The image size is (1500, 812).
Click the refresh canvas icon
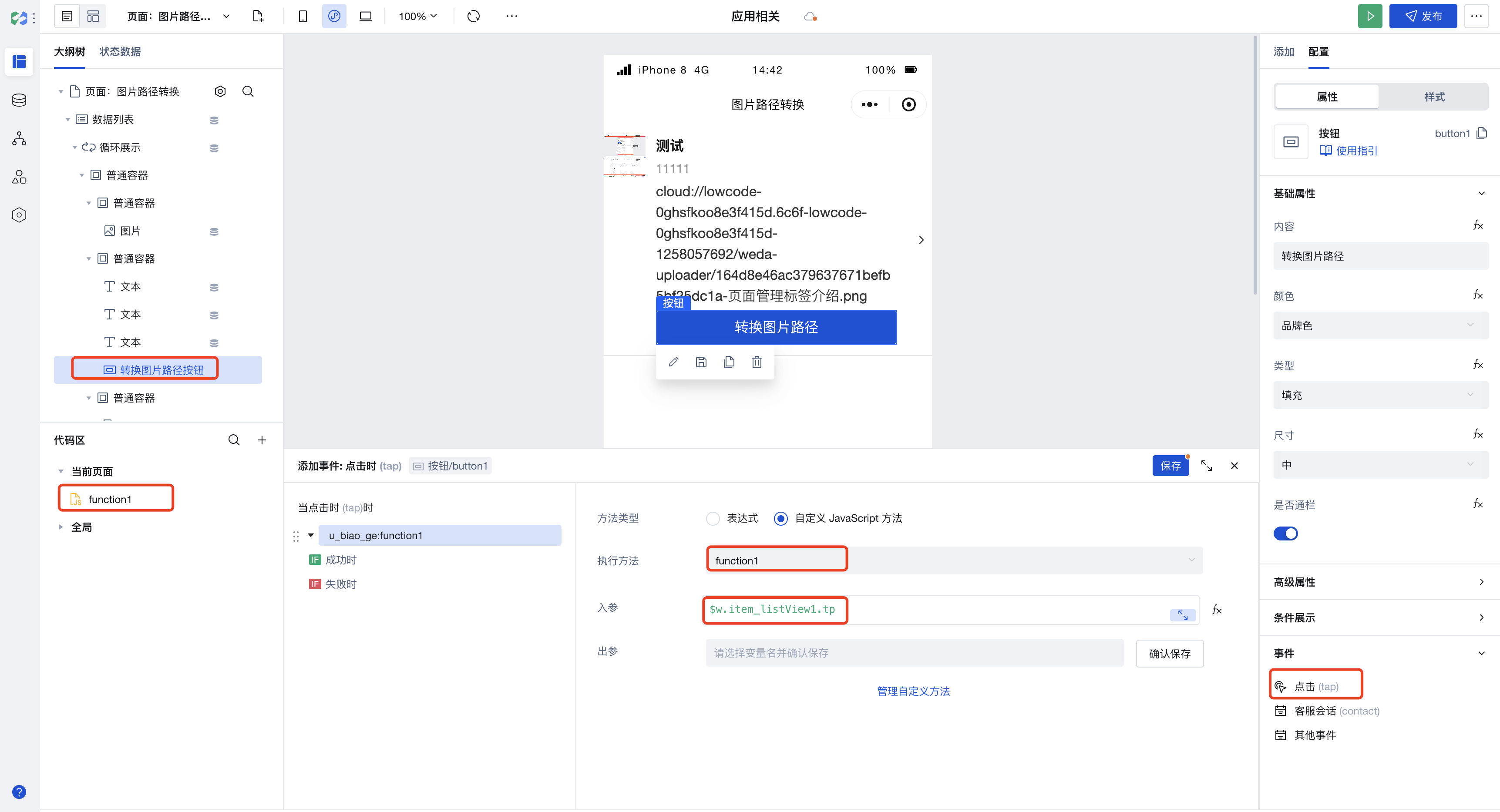(474, 16)
